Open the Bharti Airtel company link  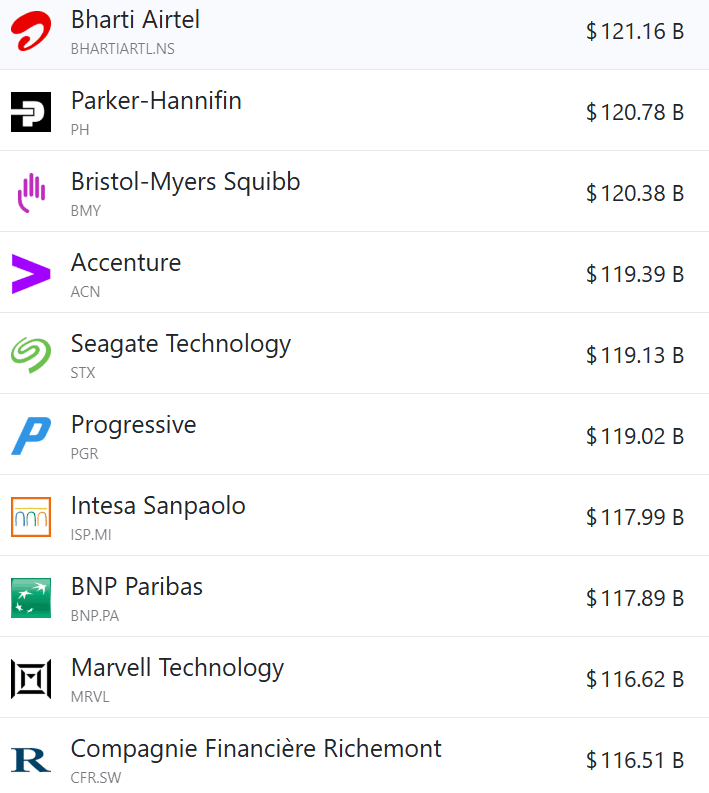point(135,19)
